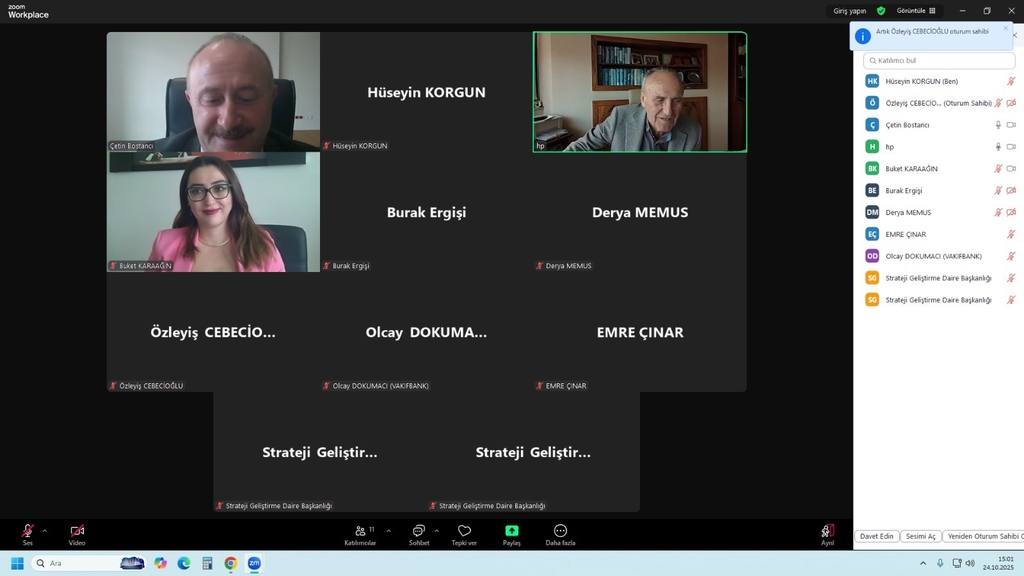This screenshot has height=576, width=1024.
Task: Click the Ayrıl leave meeting icon
Action: 827,531
